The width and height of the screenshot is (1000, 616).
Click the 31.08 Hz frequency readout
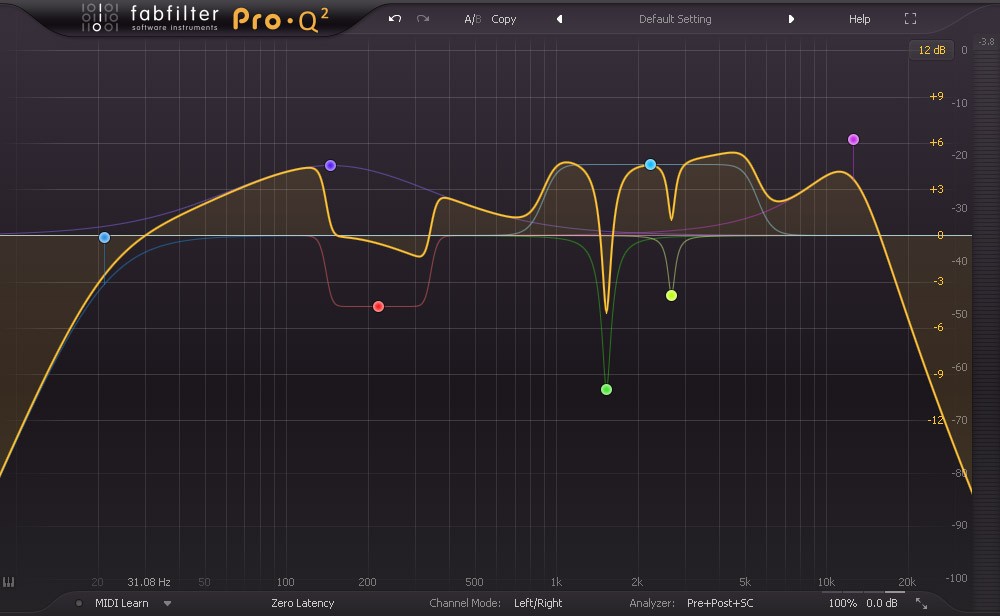[149, 582]
